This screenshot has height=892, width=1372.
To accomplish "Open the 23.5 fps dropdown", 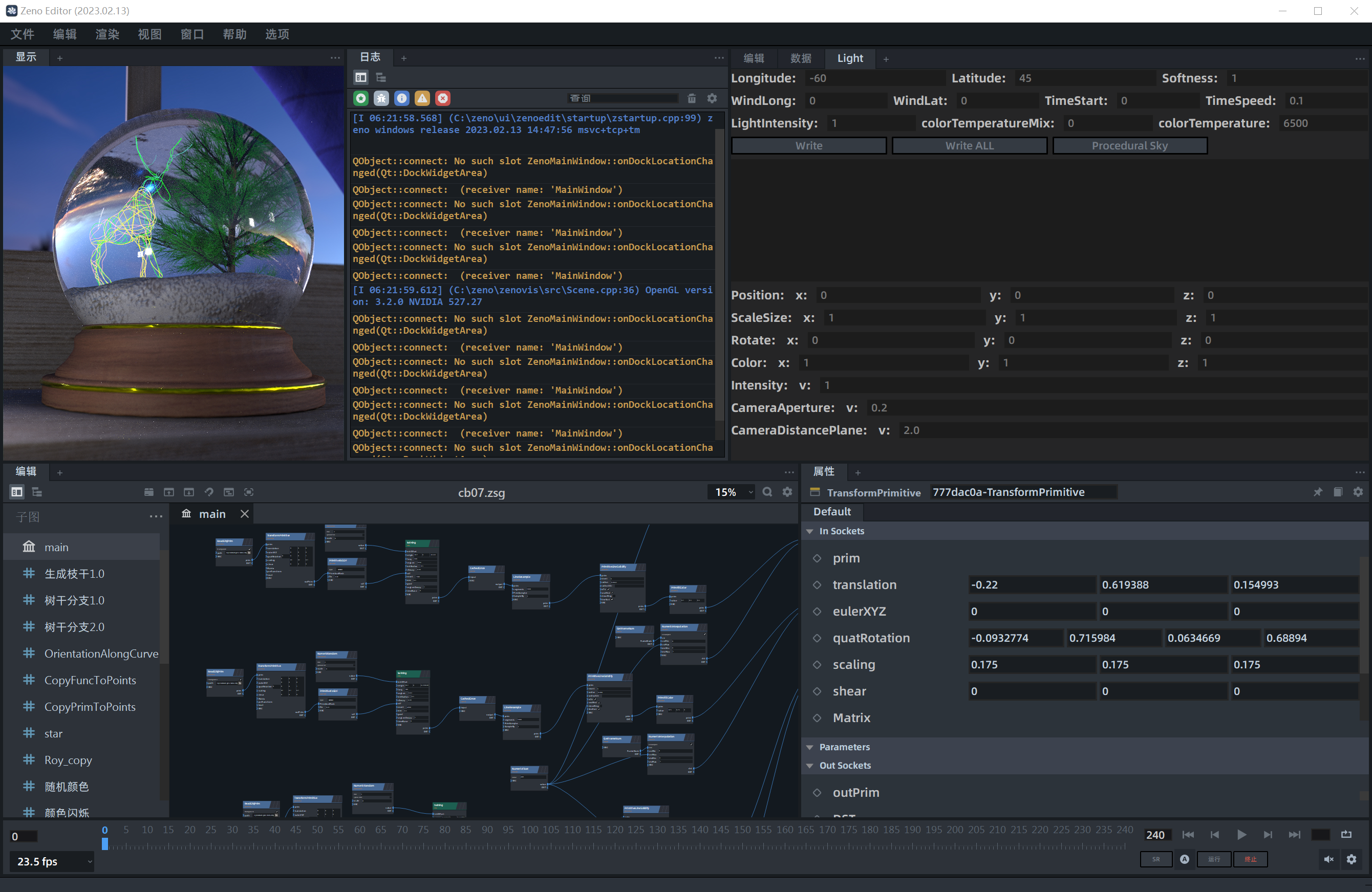I will tap(52, 861).
